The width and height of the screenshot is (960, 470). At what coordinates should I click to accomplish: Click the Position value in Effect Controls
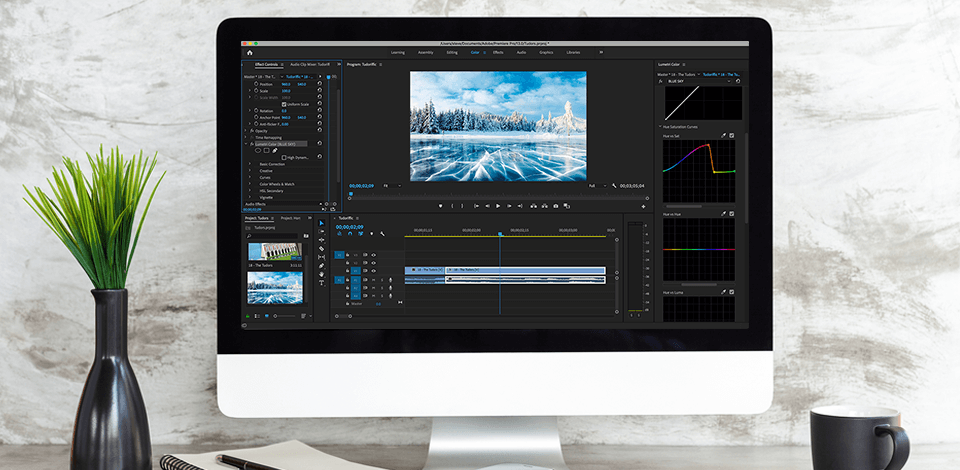tap(286, 84)
